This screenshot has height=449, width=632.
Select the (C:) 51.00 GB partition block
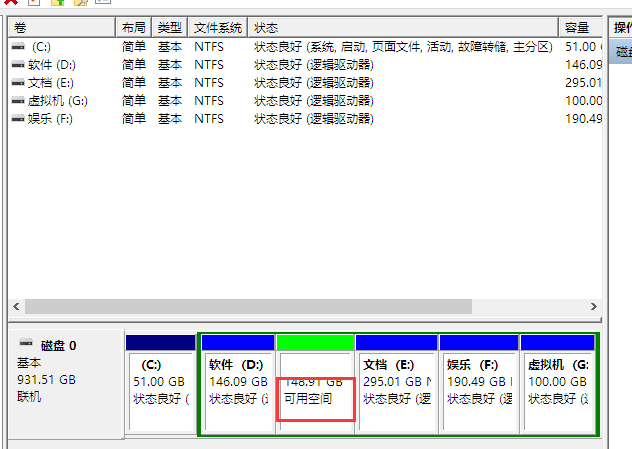(x=161, y=384)
